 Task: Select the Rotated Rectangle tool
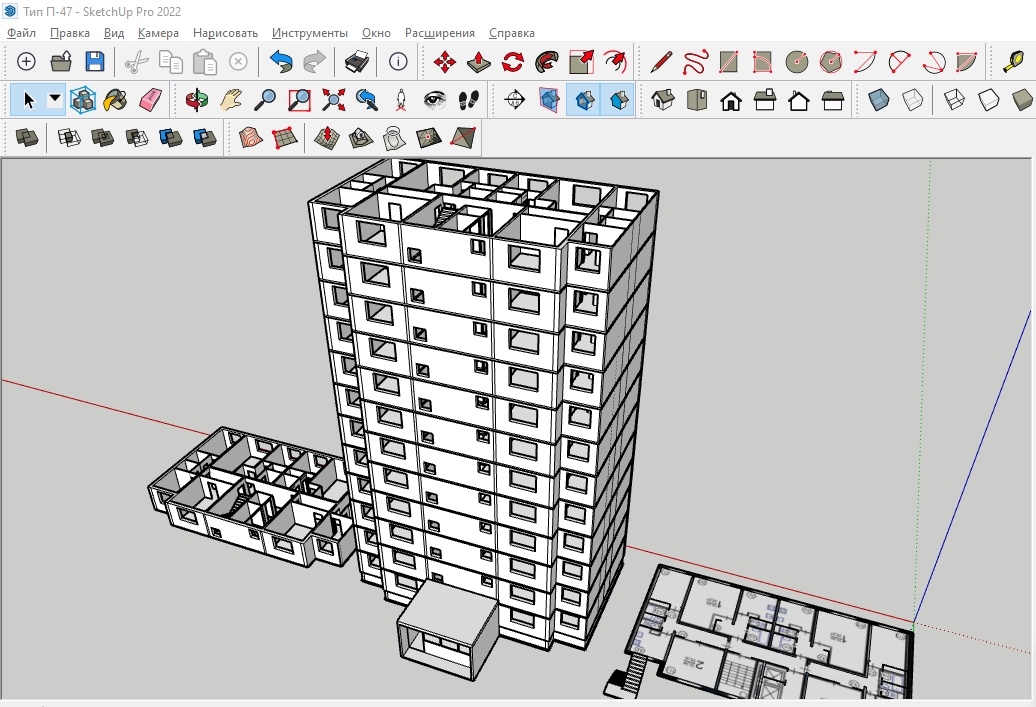click(762, 62)
